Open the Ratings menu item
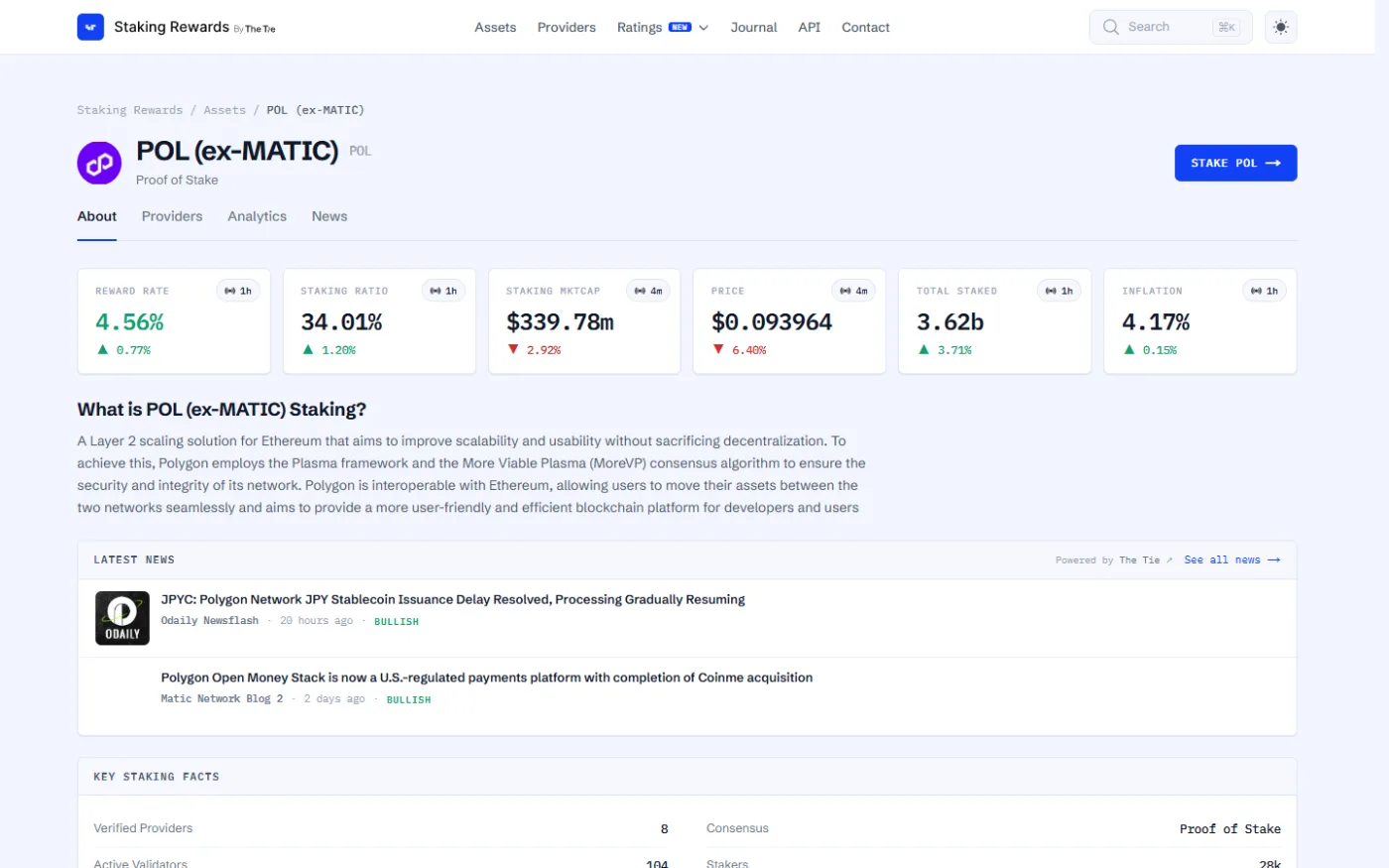 (x=639, y=27)
